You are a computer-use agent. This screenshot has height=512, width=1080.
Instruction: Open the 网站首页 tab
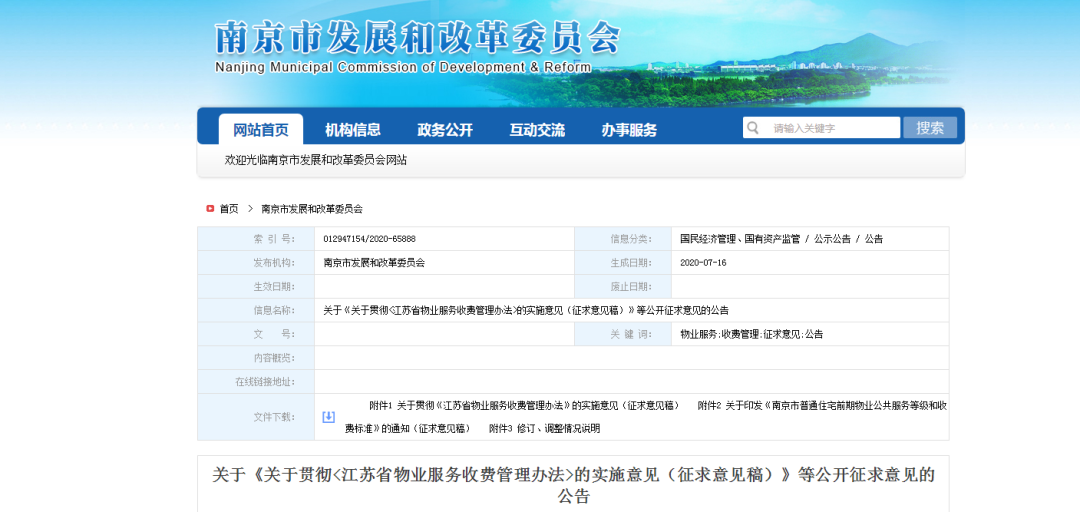[x=260, y=130]
